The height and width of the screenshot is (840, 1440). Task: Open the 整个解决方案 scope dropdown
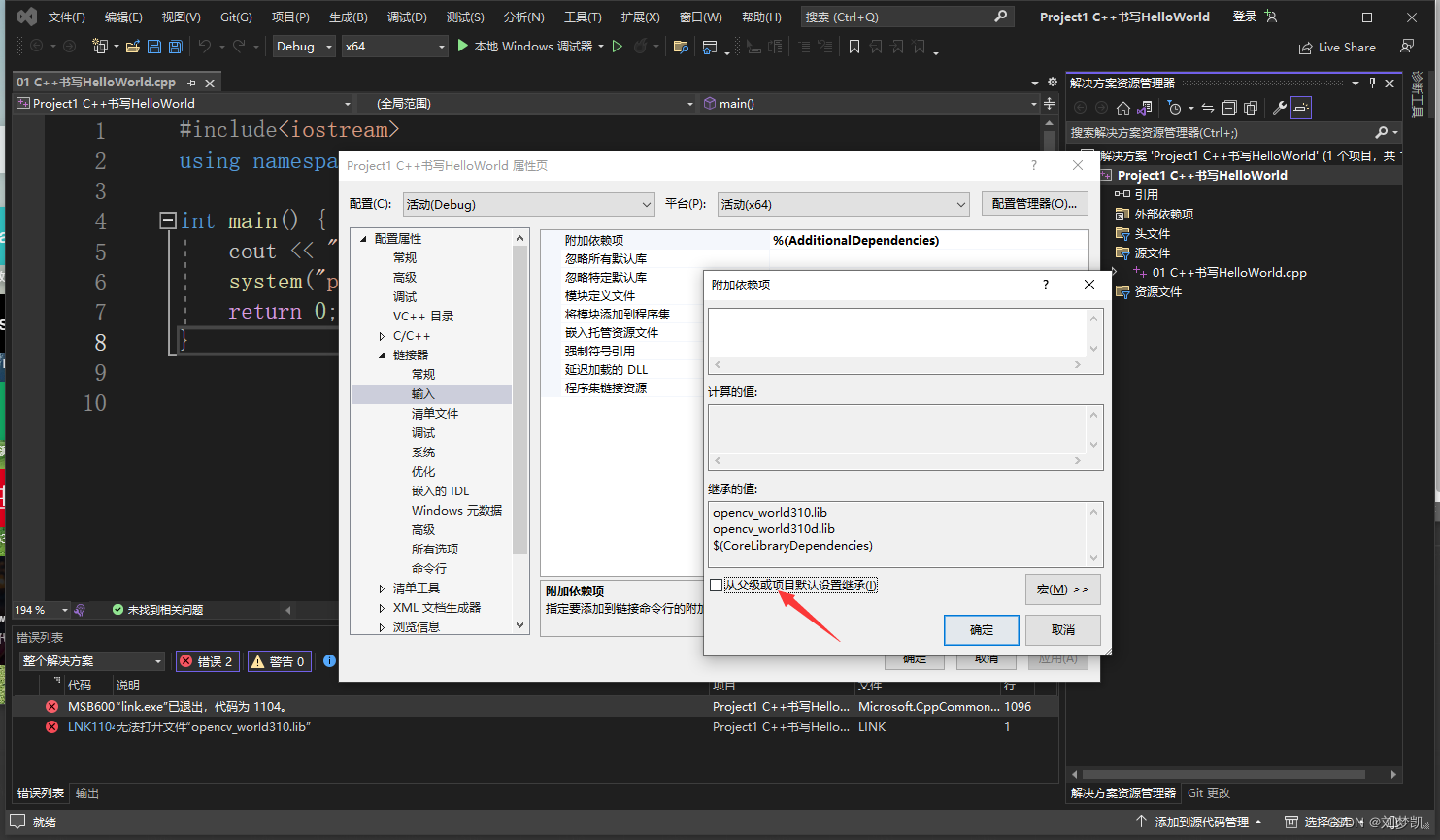(x=92, y=661)
